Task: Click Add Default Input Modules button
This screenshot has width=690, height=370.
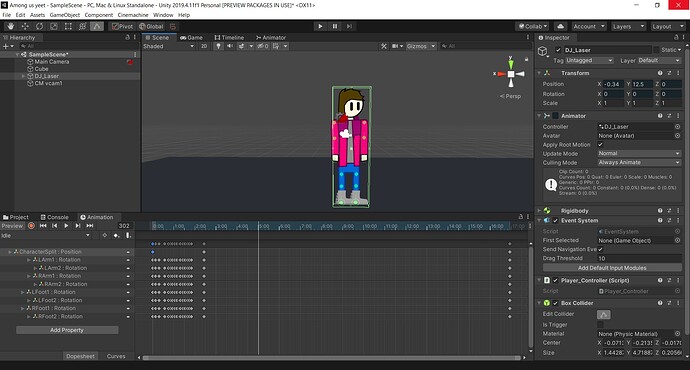Action: click(x=612, y=268)
